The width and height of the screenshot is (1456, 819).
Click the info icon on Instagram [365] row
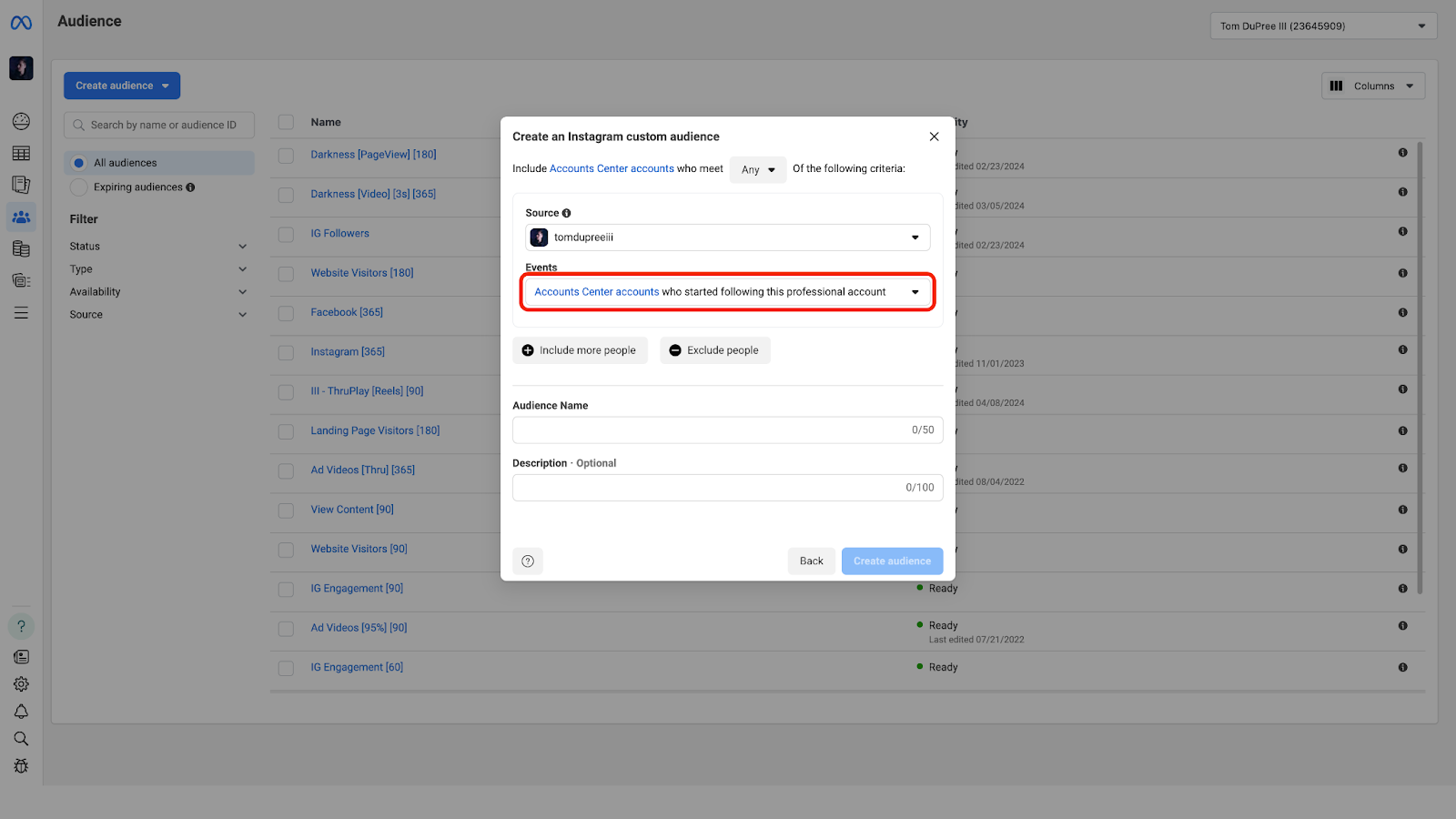[1402, 349]
